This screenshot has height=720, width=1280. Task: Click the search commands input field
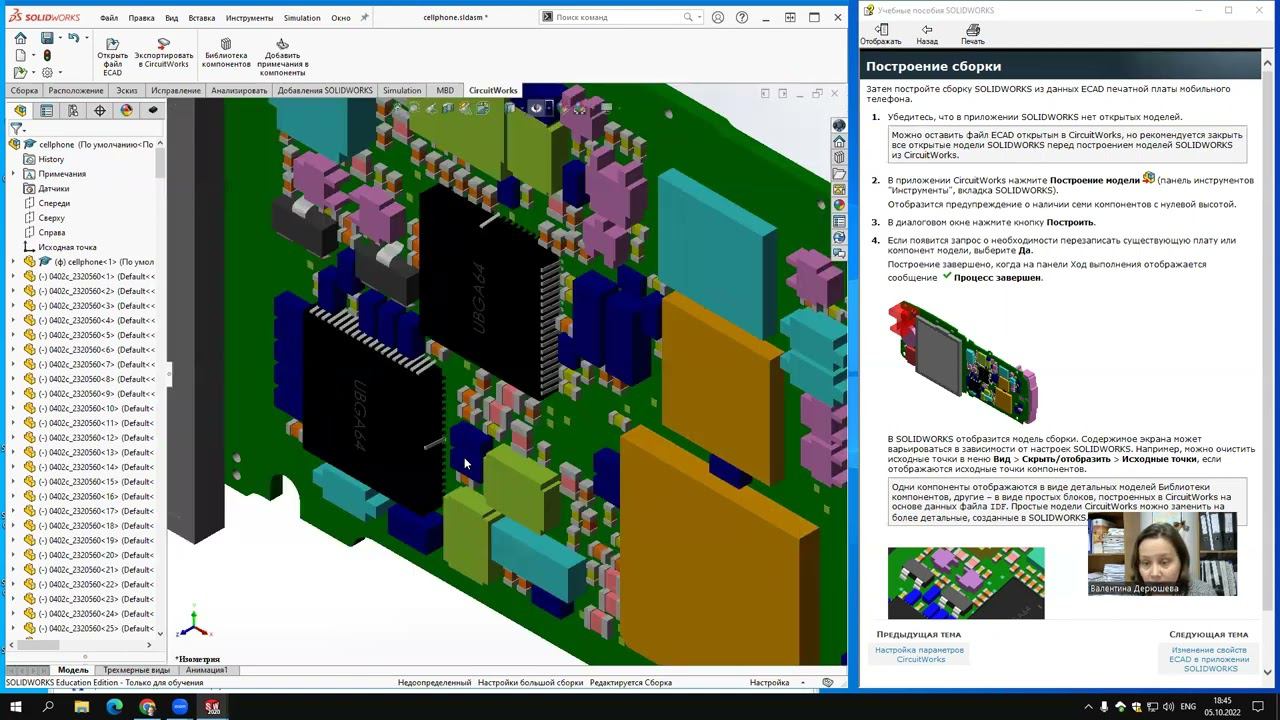coord(618,17)
